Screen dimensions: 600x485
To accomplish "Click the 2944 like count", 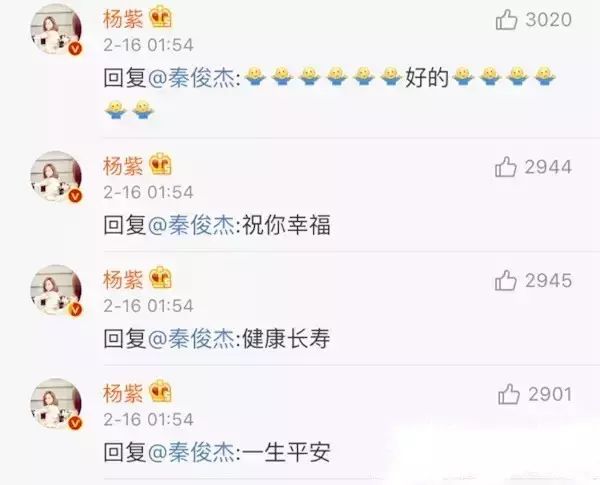I will [x=548, y=167].
